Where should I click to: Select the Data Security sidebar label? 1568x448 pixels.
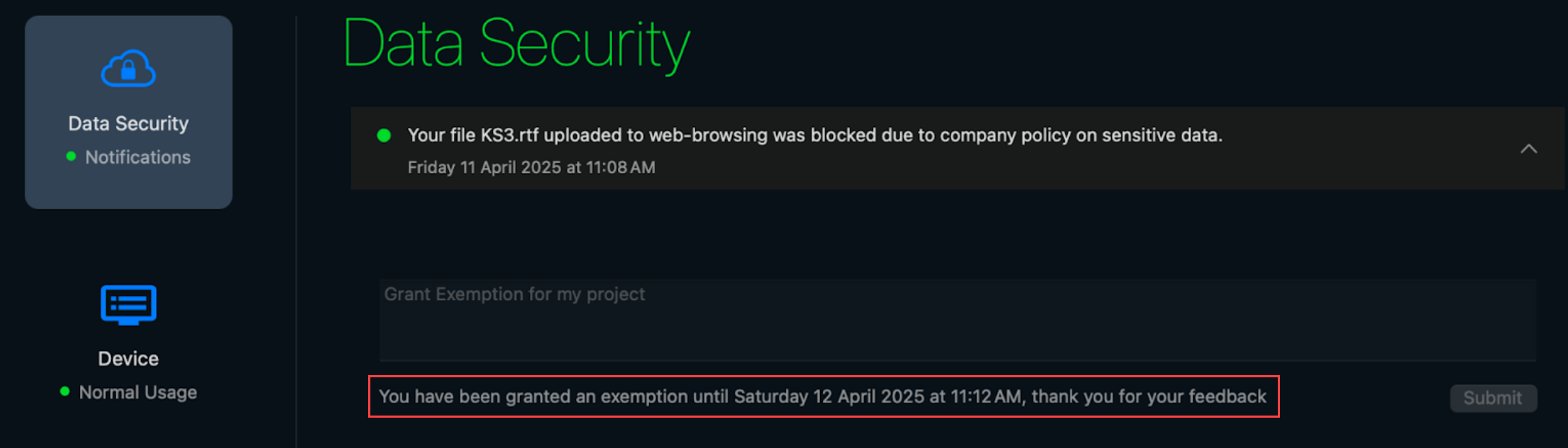(129, 123)
